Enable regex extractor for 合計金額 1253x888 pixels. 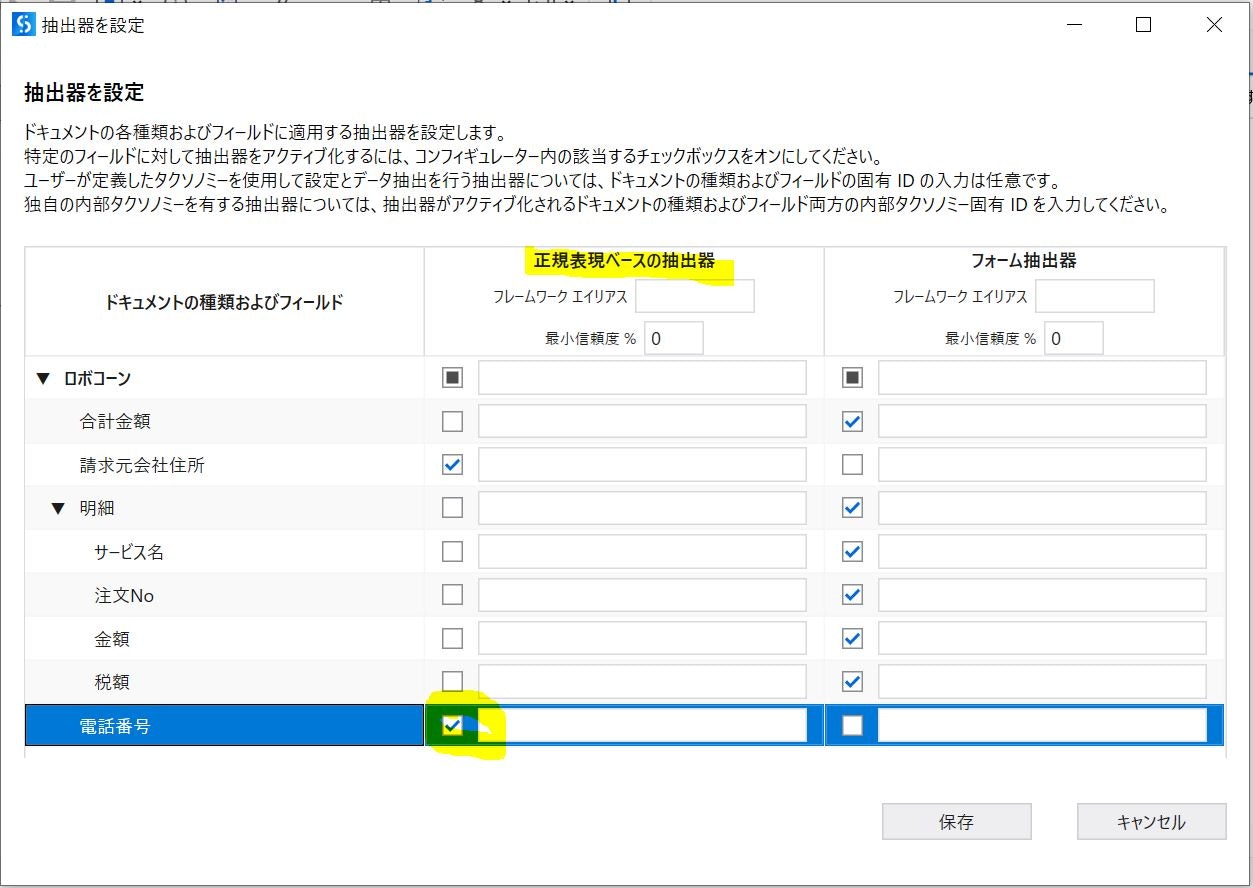[x=451, y=420]
